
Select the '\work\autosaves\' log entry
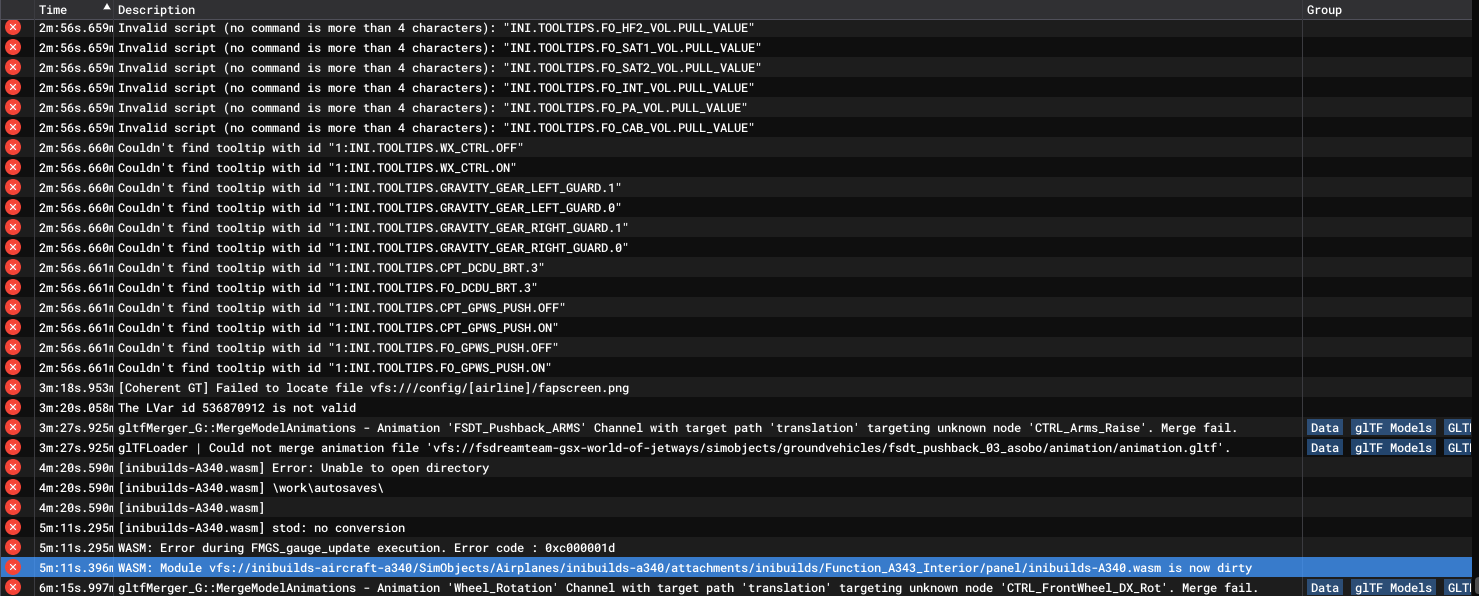(x=250, y=488)
